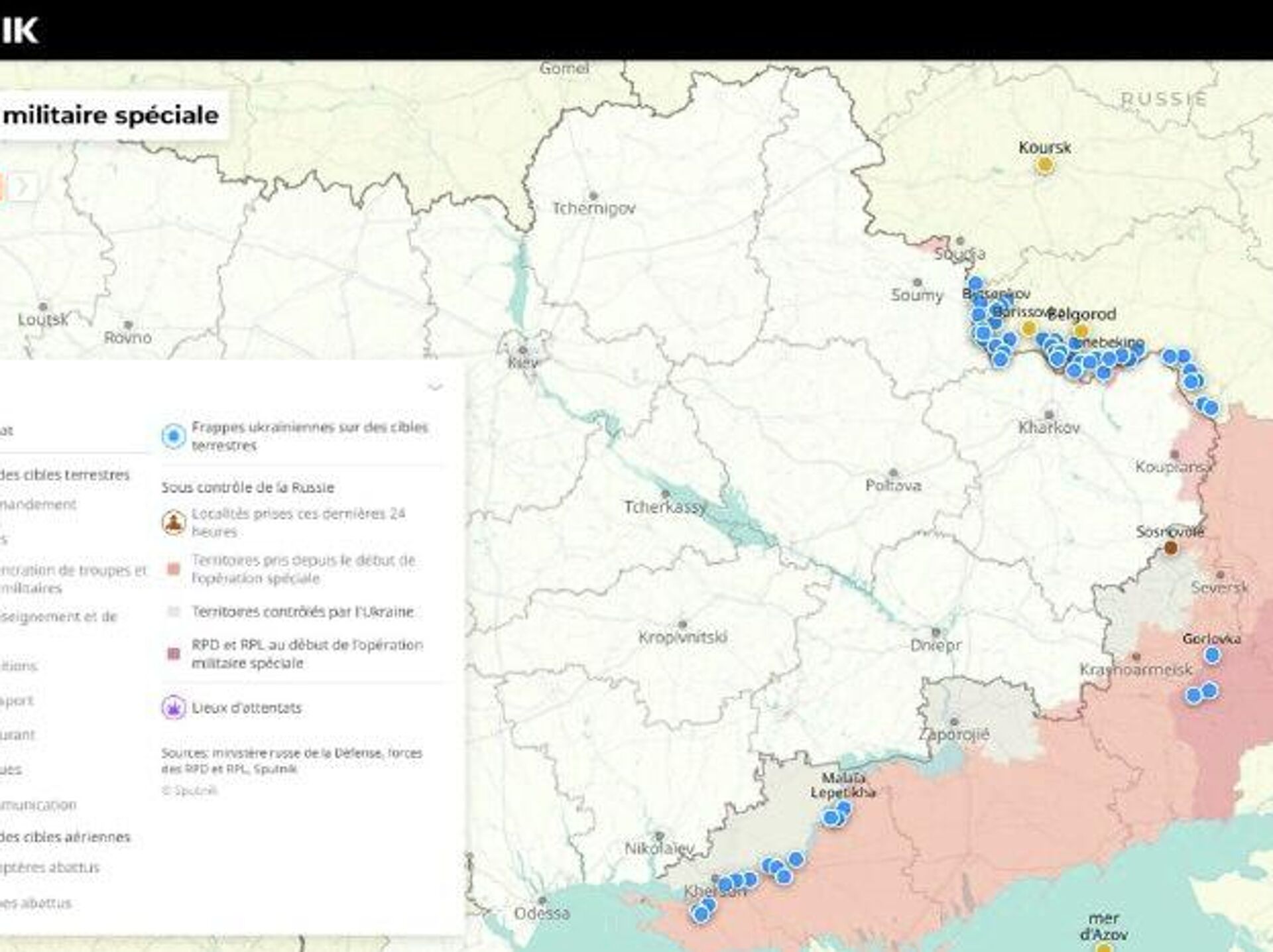The height and width of the screenshot is (952, 1273).
Task: Click the Lieux d'attentats purple icon
Action: pos(174,708)
